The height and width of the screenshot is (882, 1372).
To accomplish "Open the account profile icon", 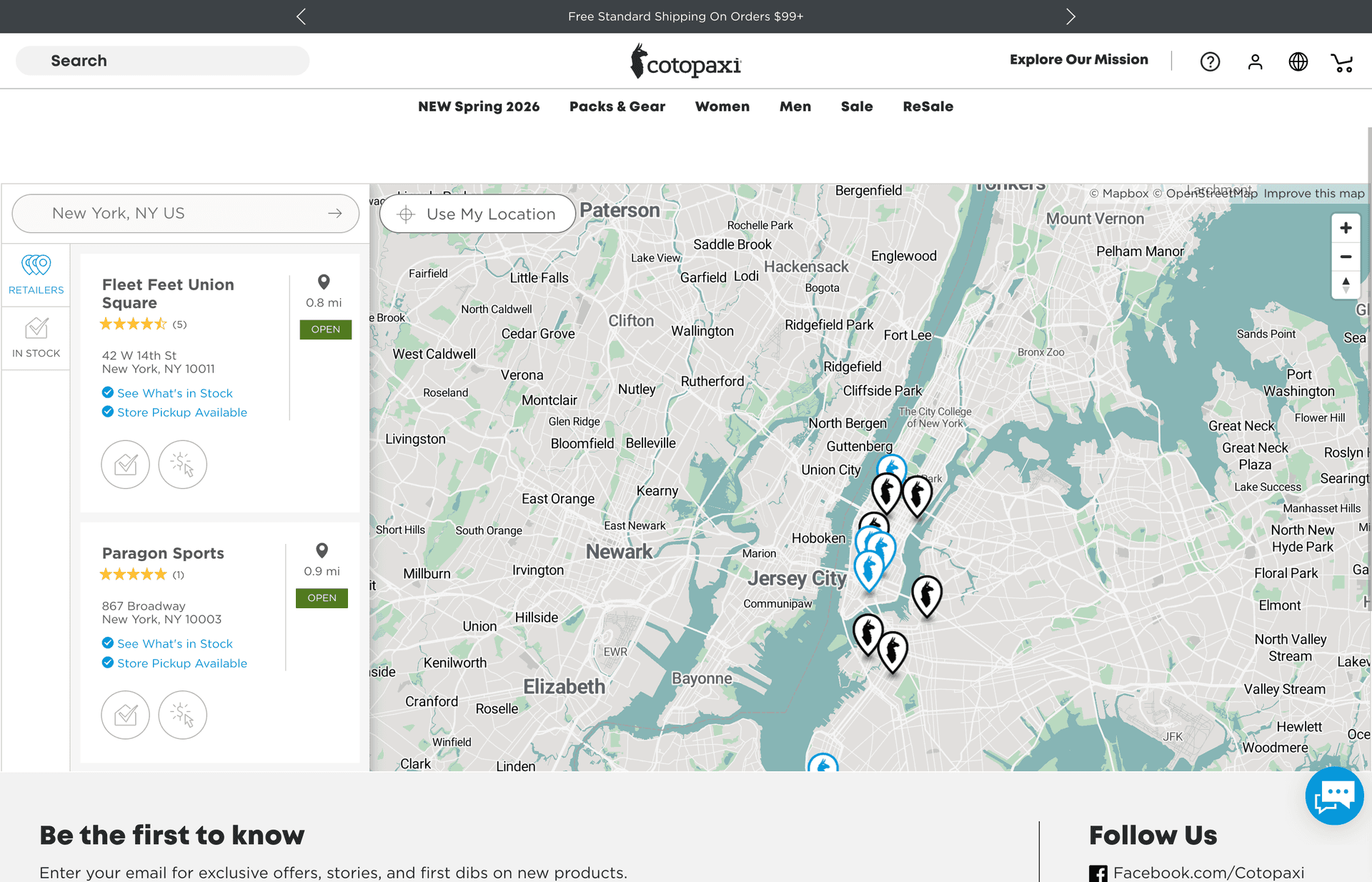I will click(1255, 61).
